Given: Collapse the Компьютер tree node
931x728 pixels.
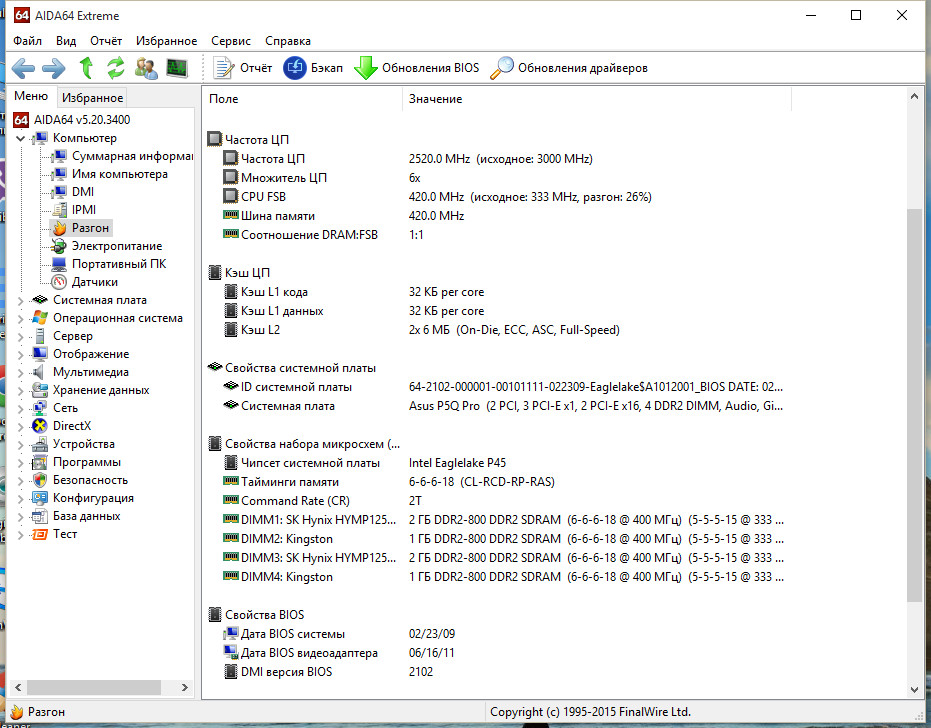Looking at the screenshot, I should click(22, 138).
